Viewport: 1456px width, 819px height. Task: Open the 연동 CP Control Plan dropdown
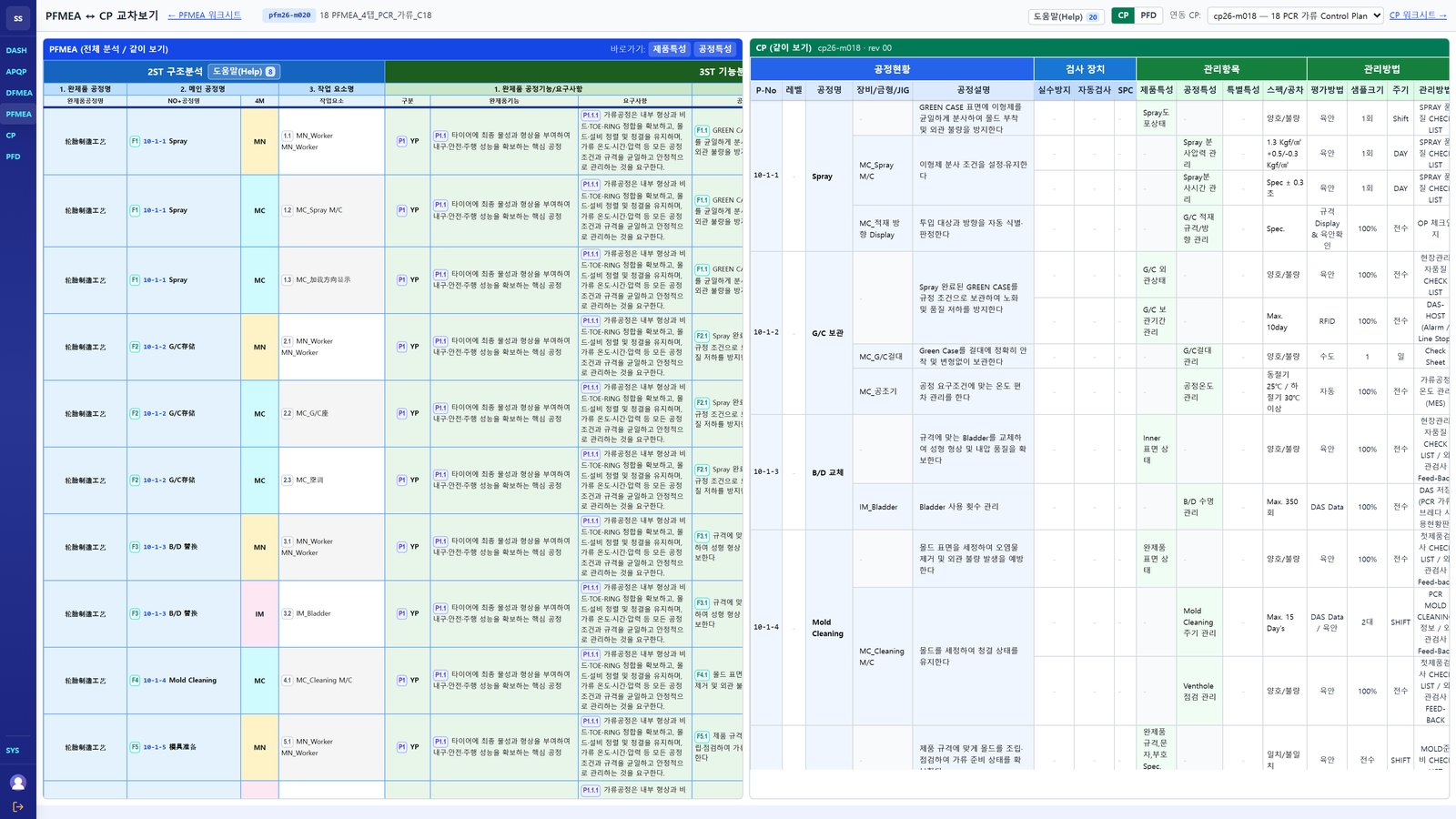coord(1296,15)
